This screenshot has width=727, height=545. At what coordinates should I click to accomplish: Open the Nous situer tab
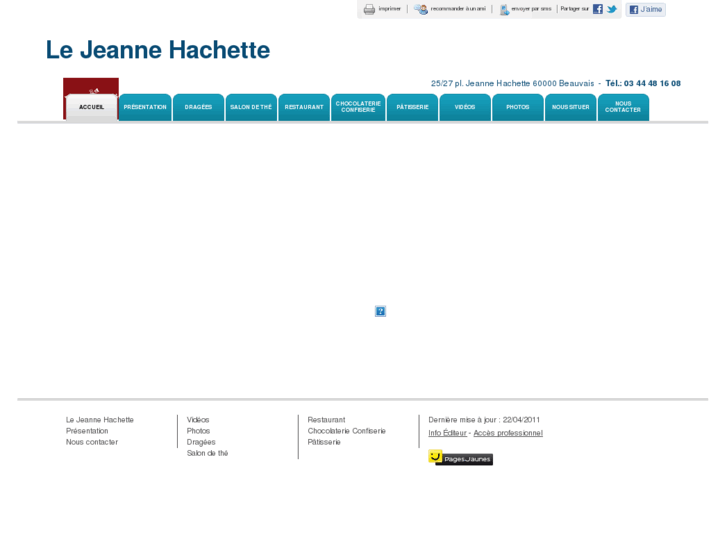(571, 107)
